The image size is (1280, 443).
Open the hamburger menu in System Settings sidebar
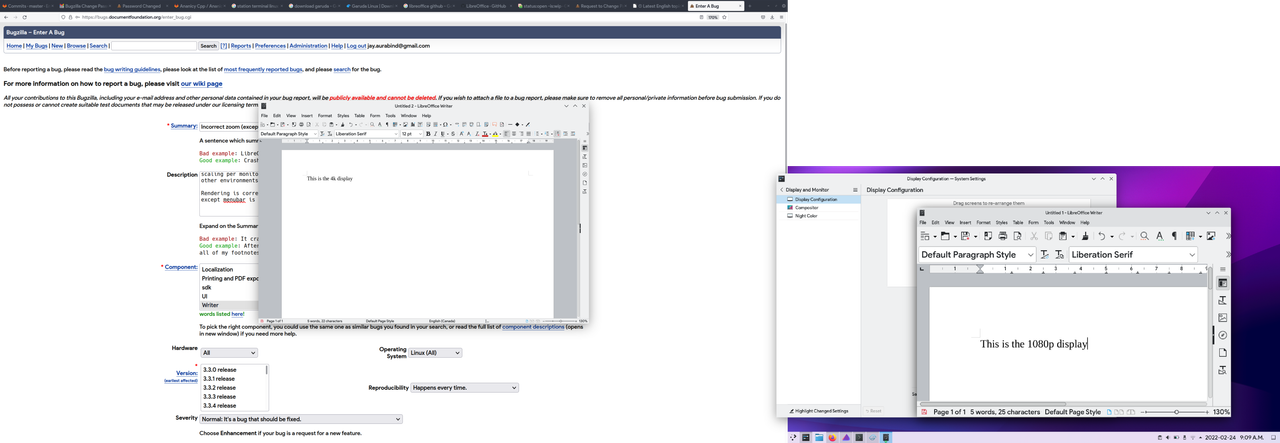point(855,190)
